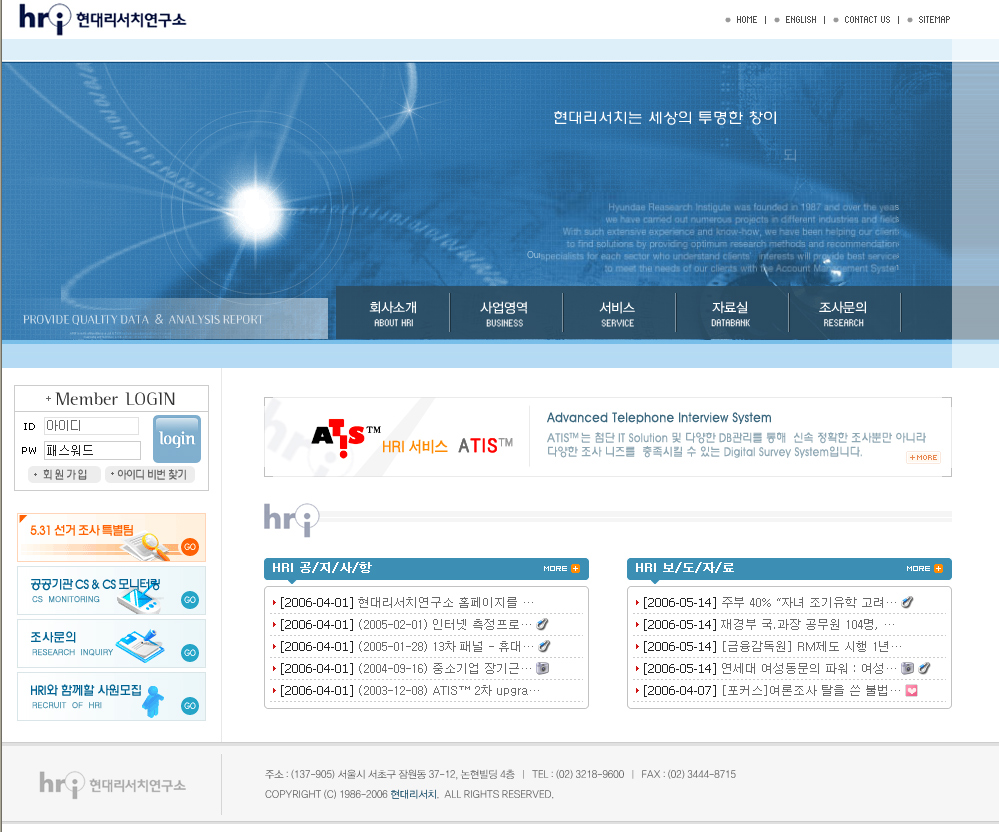Click the HRI logo in header
This screenshot has width=999, height=832.
(x=102, y=19)
